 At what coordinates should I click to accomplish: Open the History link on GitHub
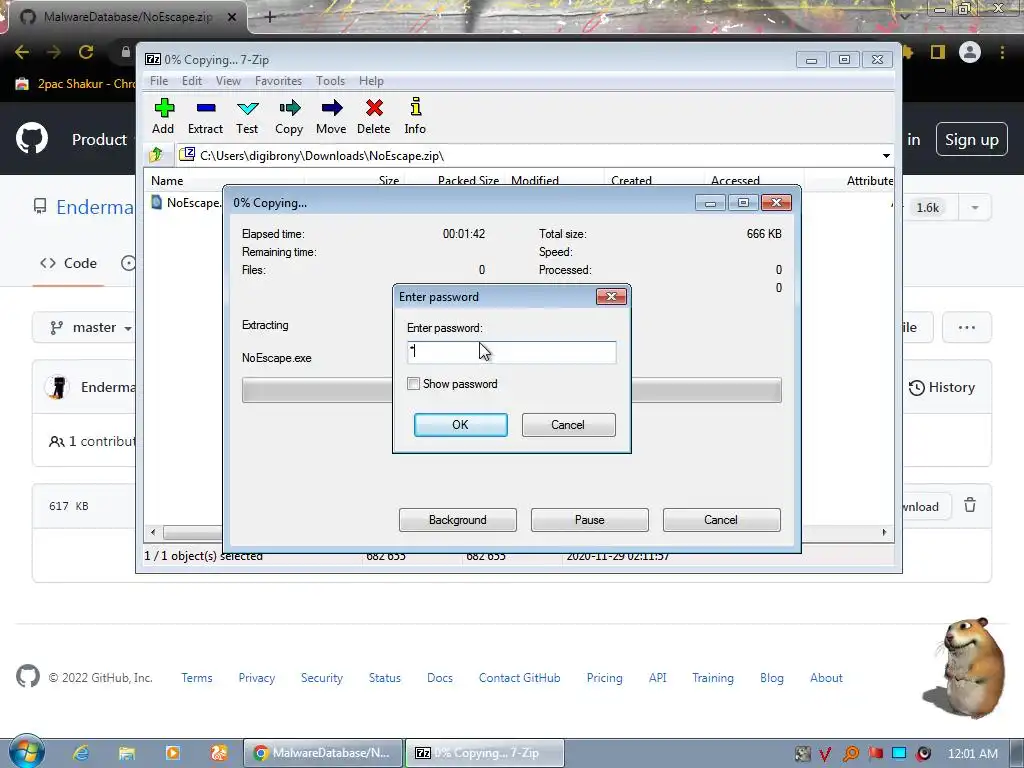coord(942,387)
